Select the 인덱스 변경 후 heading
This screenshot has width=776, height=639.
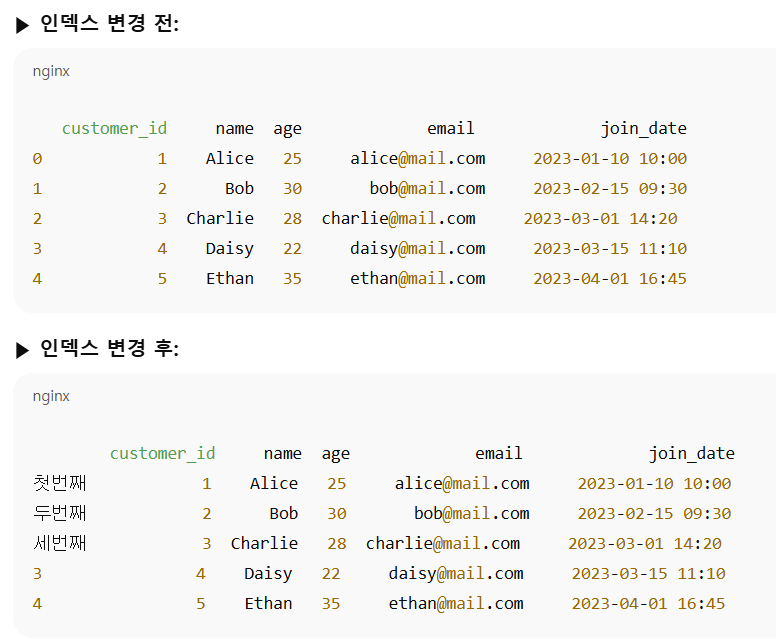pyautogui.click(x=109, y=348)
